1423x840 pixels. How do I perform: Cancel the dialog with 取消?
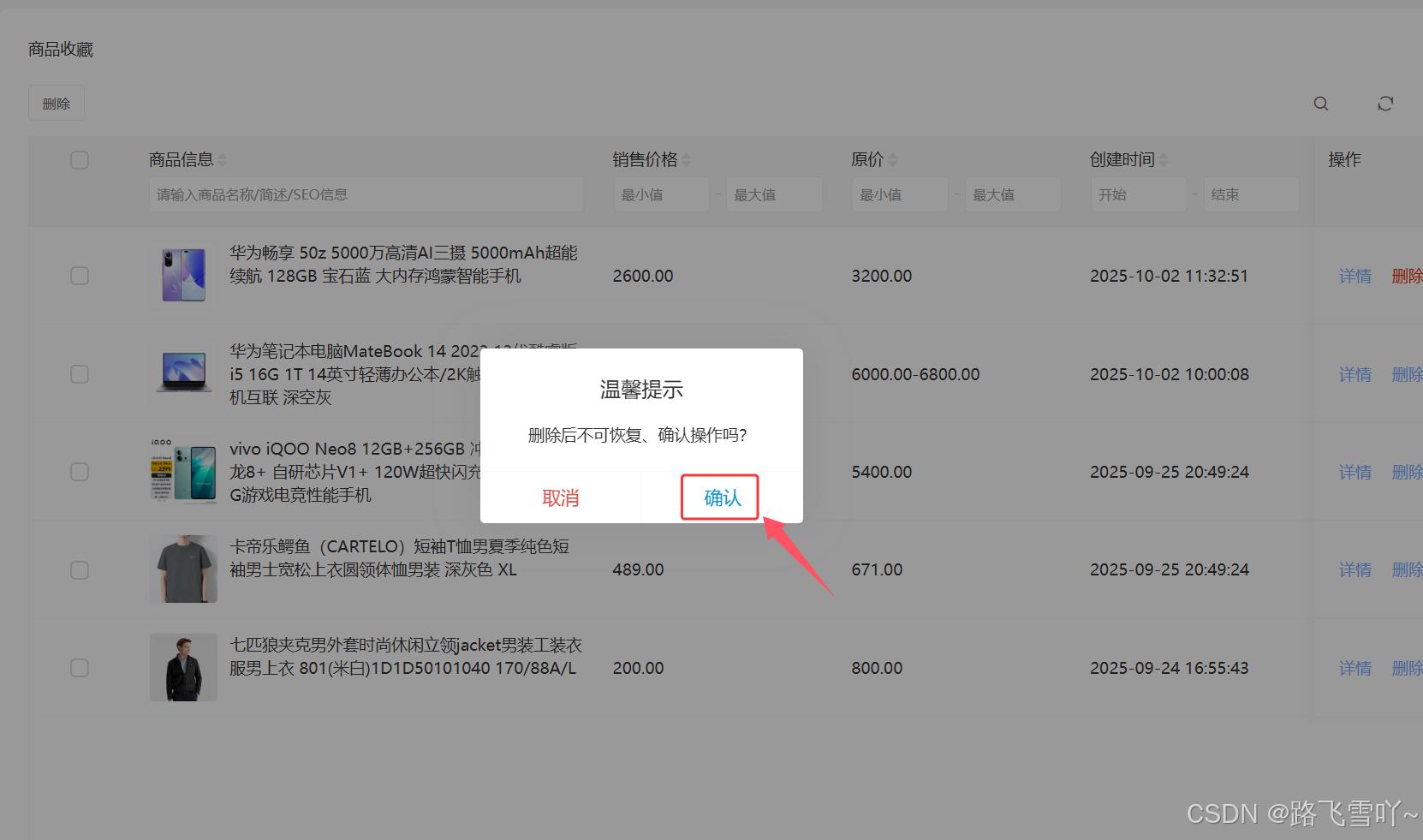click(561, 497)
